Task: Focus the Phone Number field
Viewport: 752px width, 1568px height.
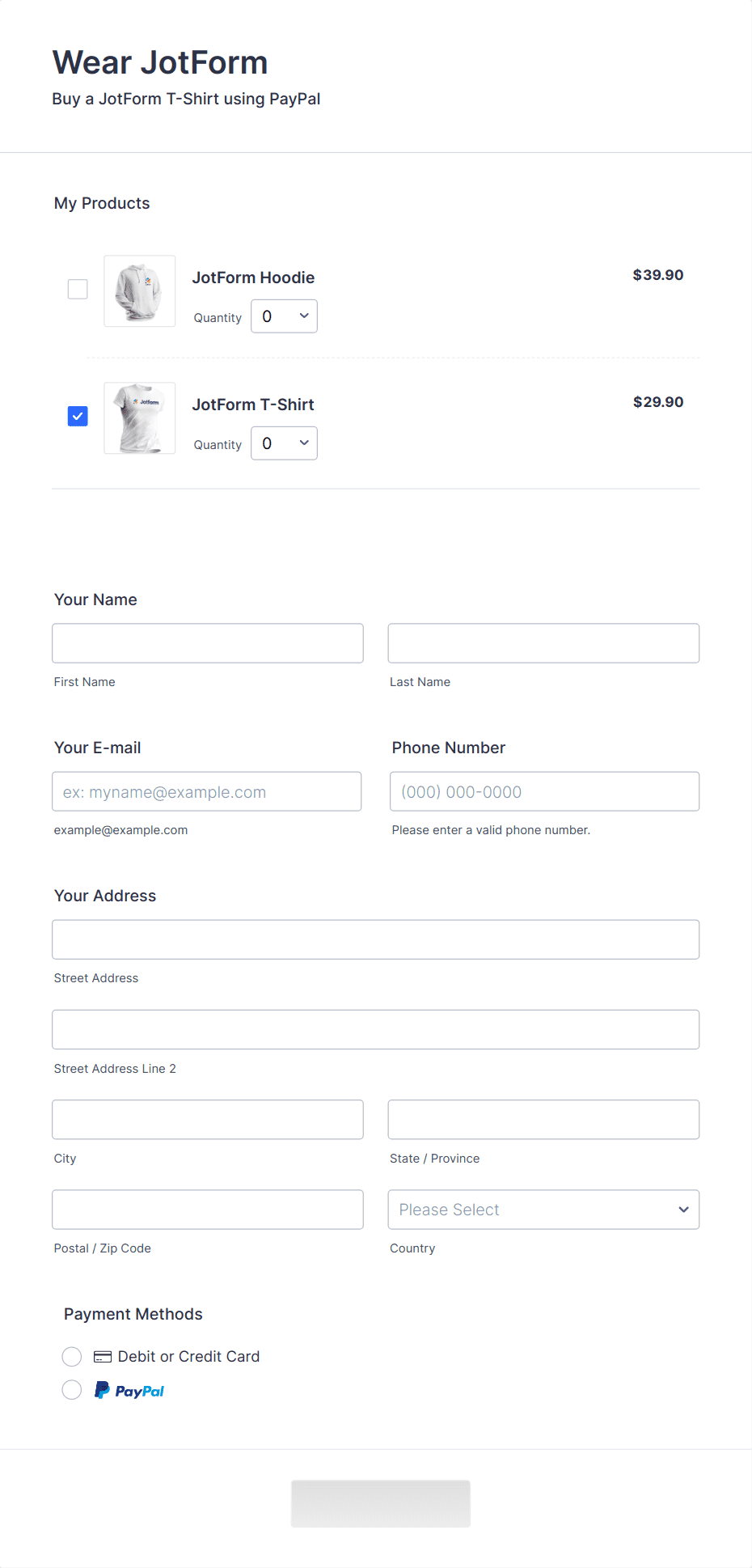Action: coord(545,791)
